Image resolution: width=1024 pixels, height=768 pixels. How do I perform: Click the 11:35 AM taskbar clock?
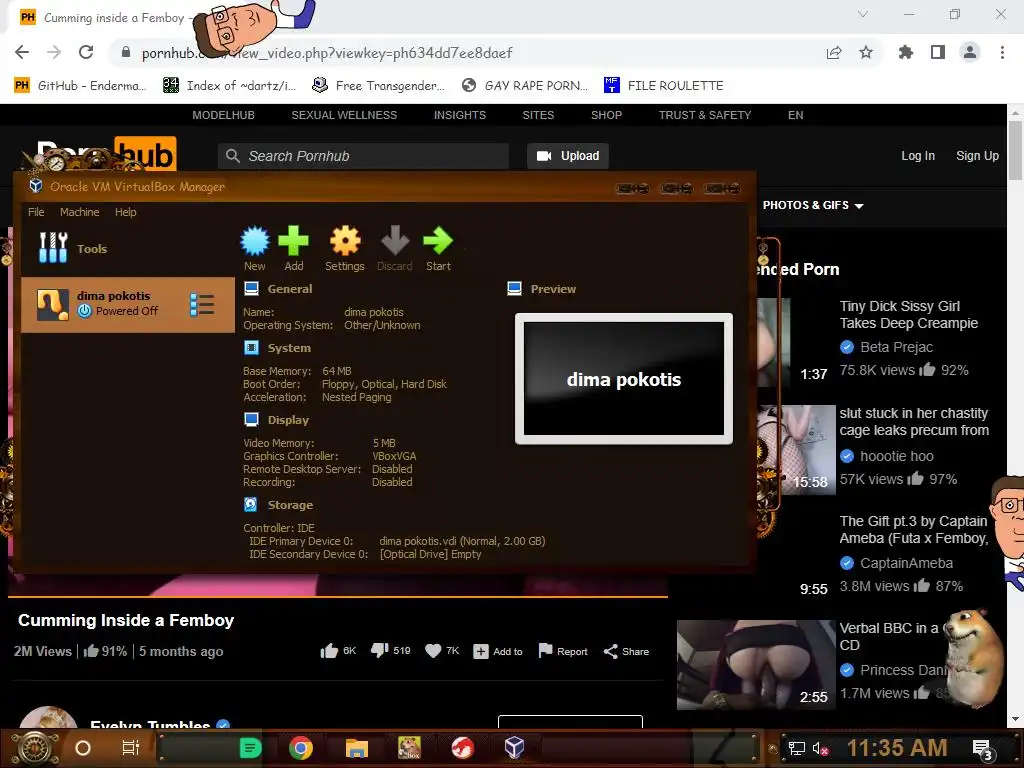[x=897, y=748]
